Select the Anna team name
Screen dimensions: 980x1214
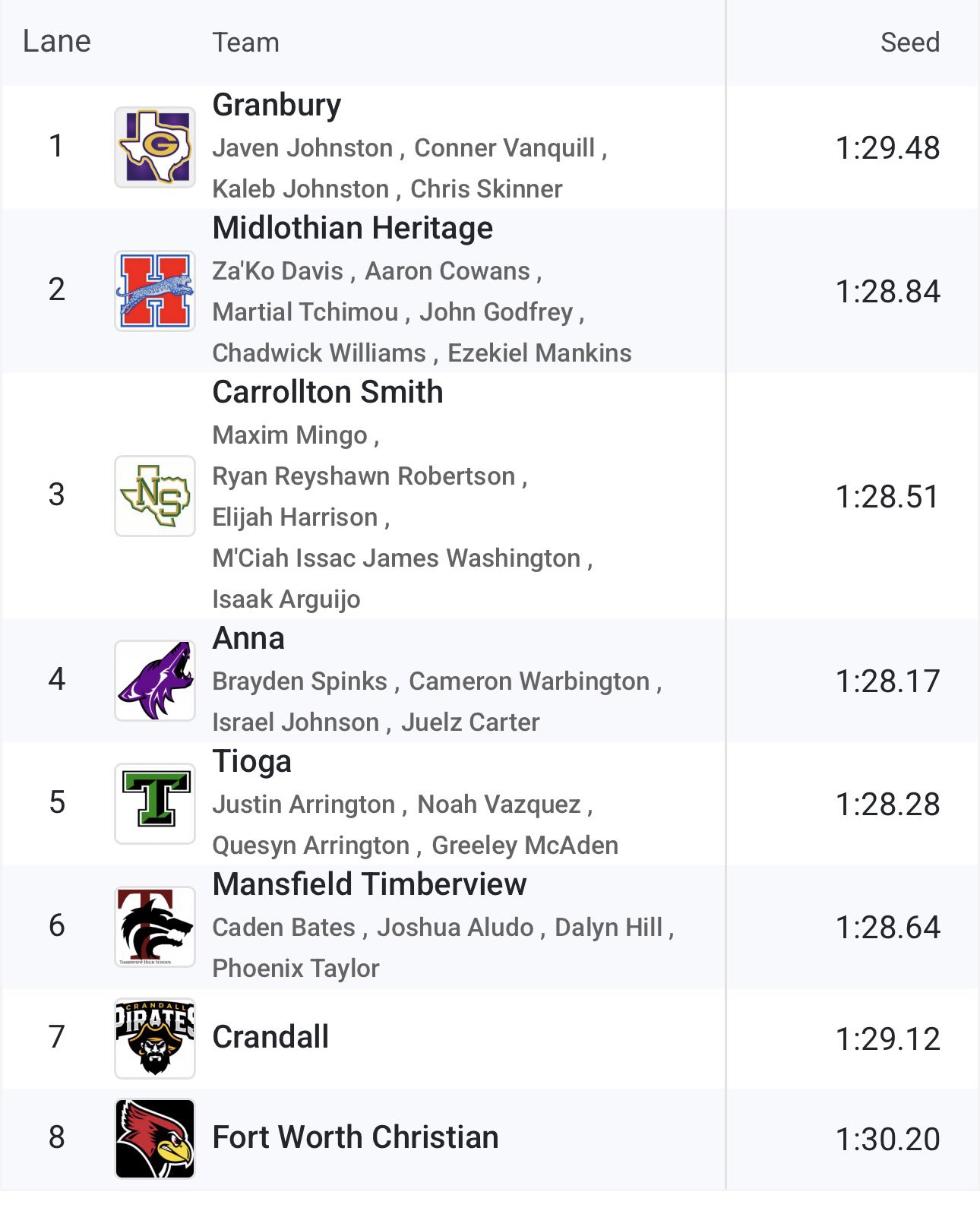[x=248, y=638]
